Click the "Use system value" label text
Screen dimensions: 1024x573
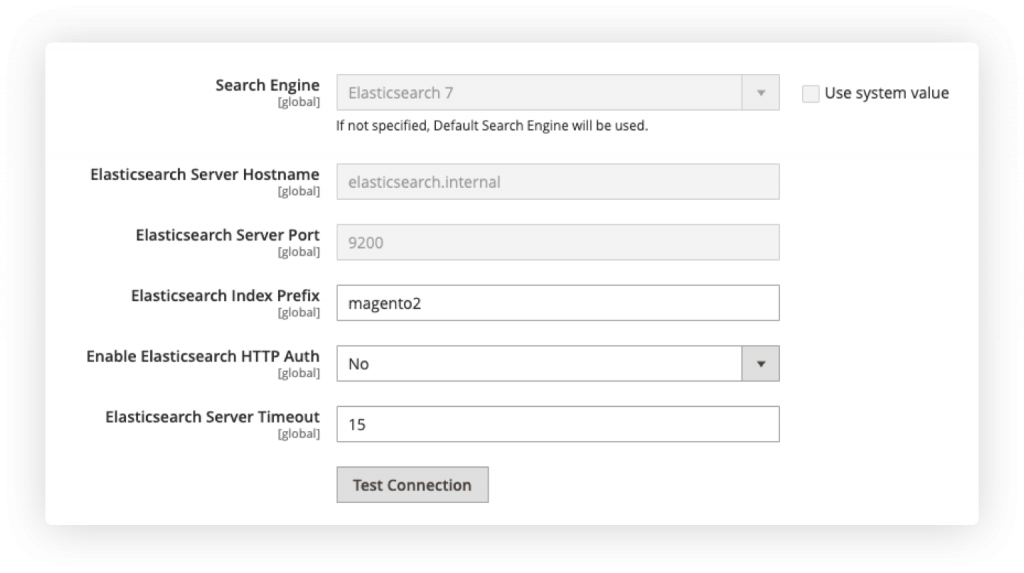tap(886, 93)
